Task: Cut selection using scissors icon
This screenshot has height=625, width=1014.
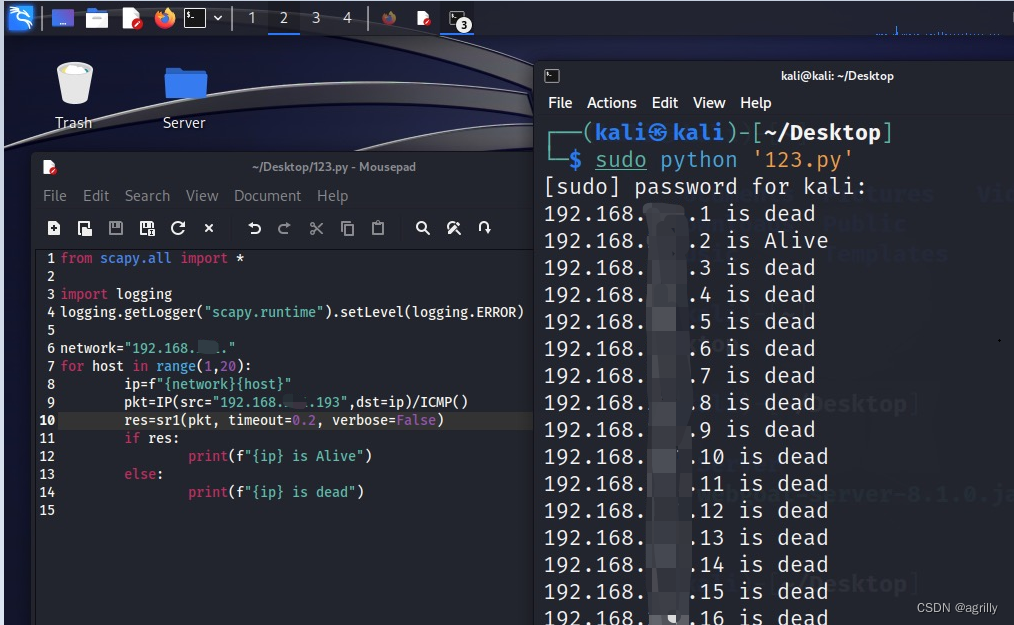Action: [x=316, y=228]
